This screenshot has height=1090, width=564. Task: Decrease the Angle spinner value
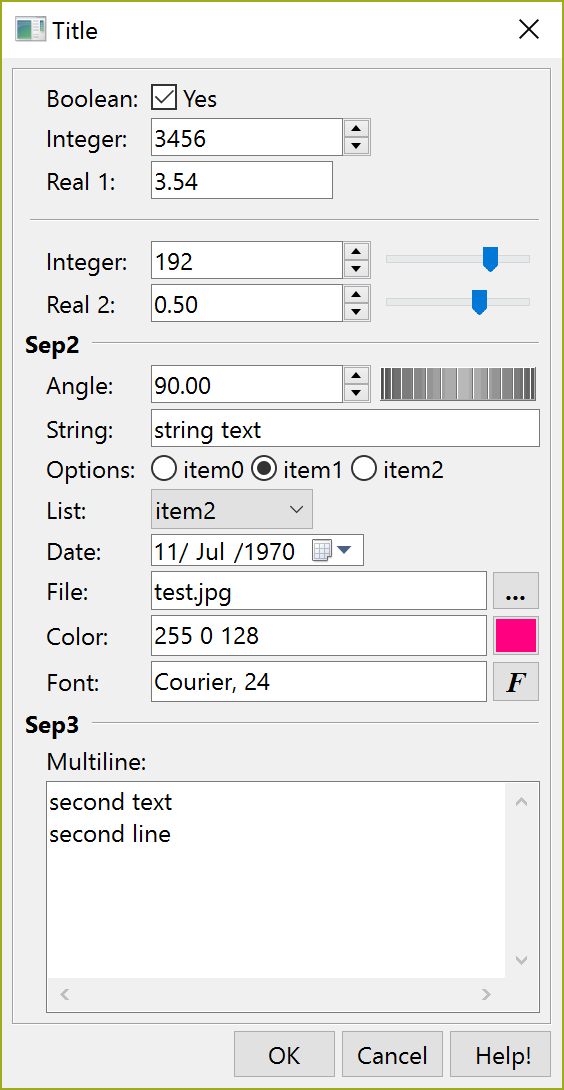click(357, 393)
